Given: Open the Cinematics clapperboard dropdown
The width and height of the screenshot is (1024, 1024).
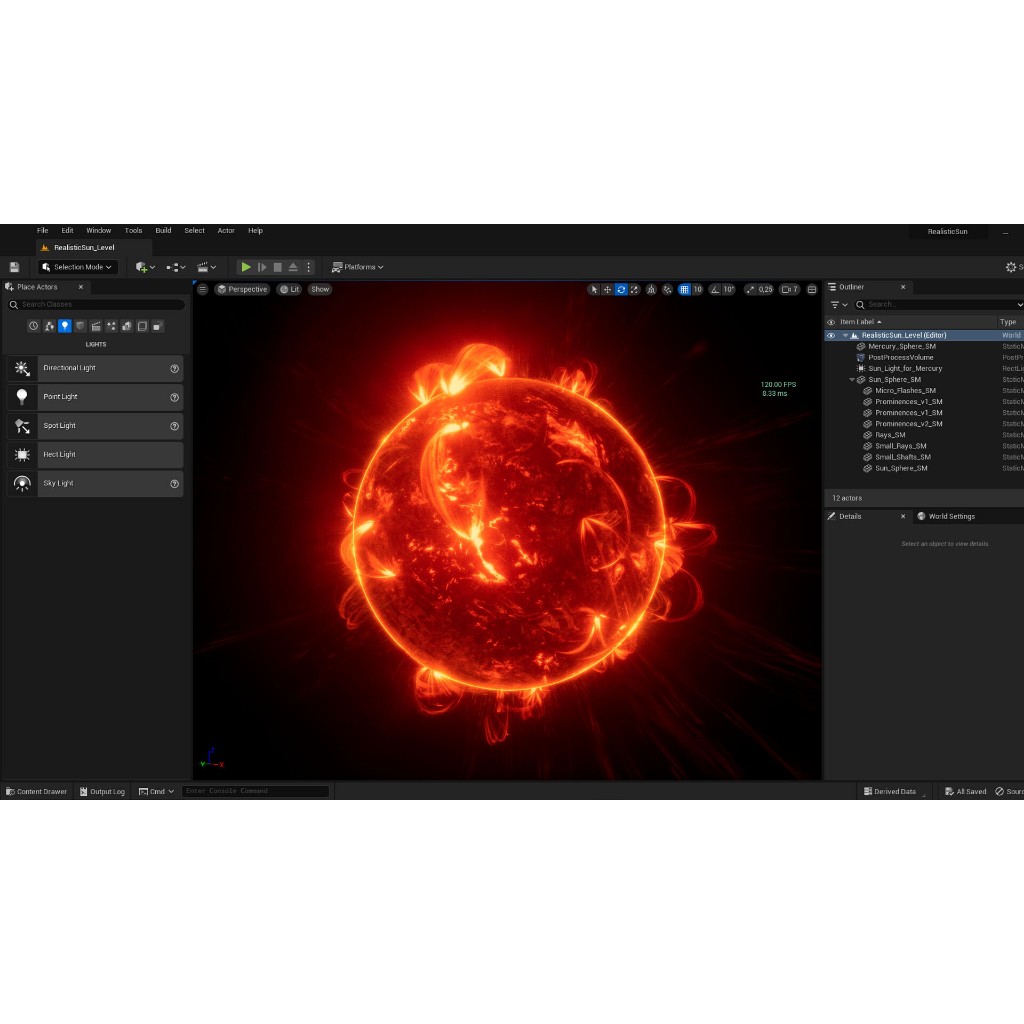Looking at the screenshot, I should 206,267.
